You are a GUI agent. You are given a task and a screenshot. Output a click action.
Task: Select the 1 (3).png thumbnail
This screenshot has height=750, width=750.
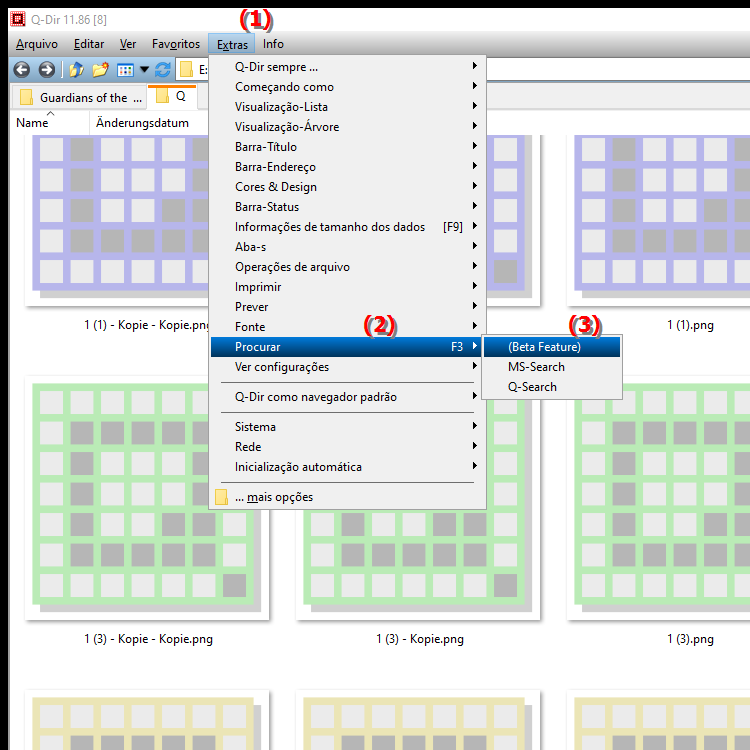pos(659,498)
